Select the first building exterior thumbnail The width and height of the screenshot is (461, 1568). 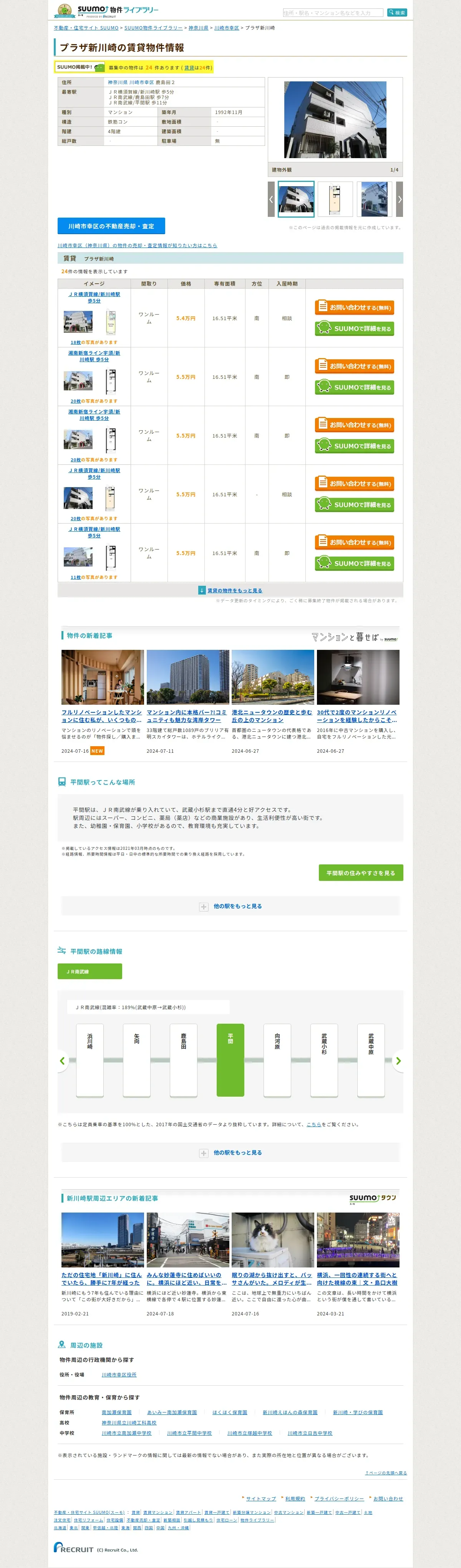(296, 199)
